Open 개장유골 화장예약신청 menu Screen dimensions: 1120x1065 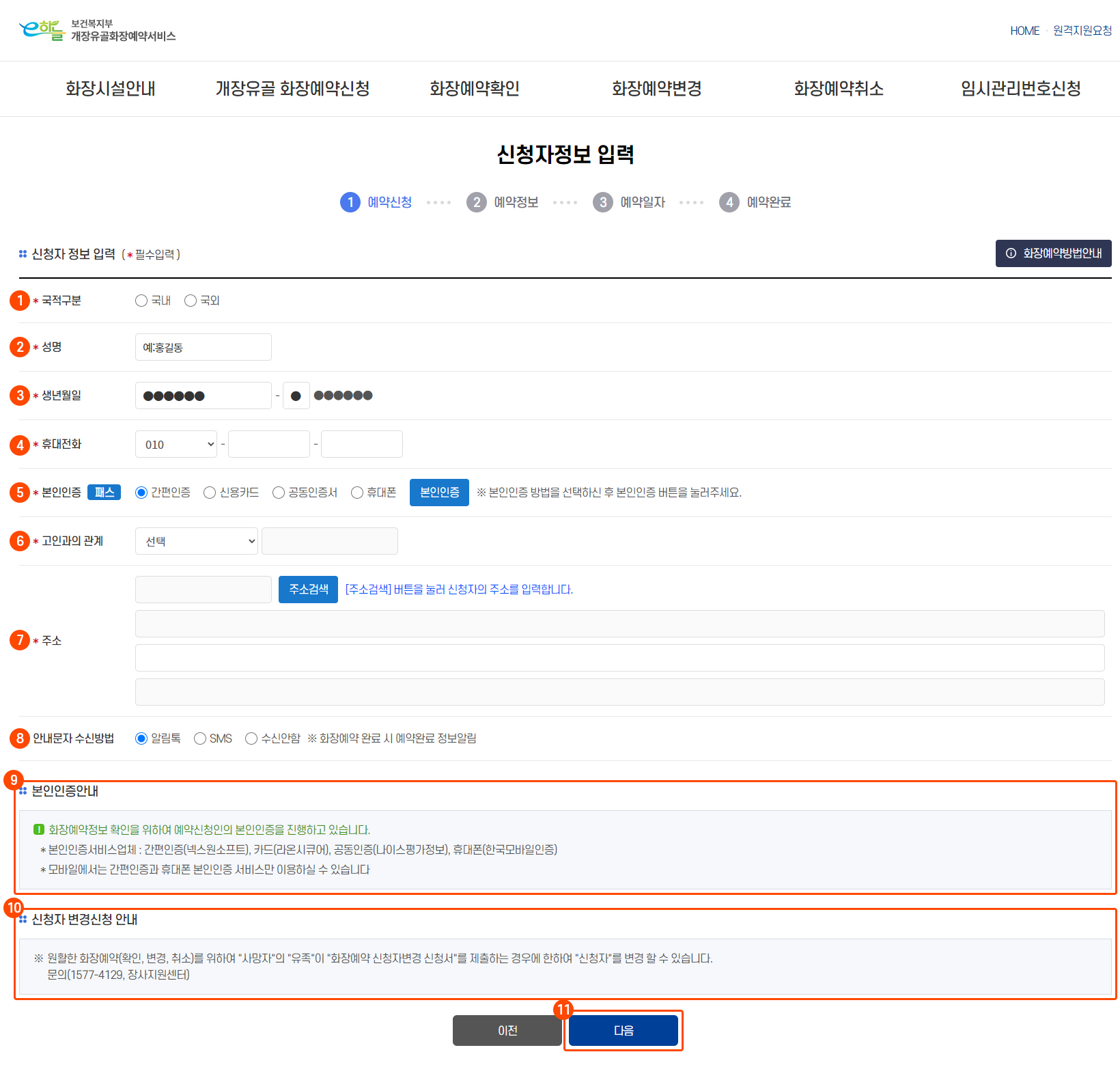click(x=292, y=89)
